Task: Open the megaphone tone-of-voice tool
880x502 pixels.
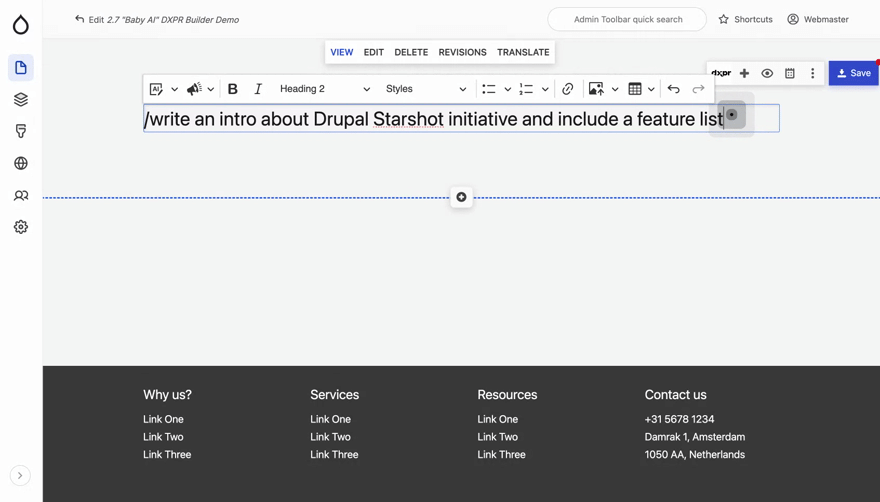Action: point(194,89)
